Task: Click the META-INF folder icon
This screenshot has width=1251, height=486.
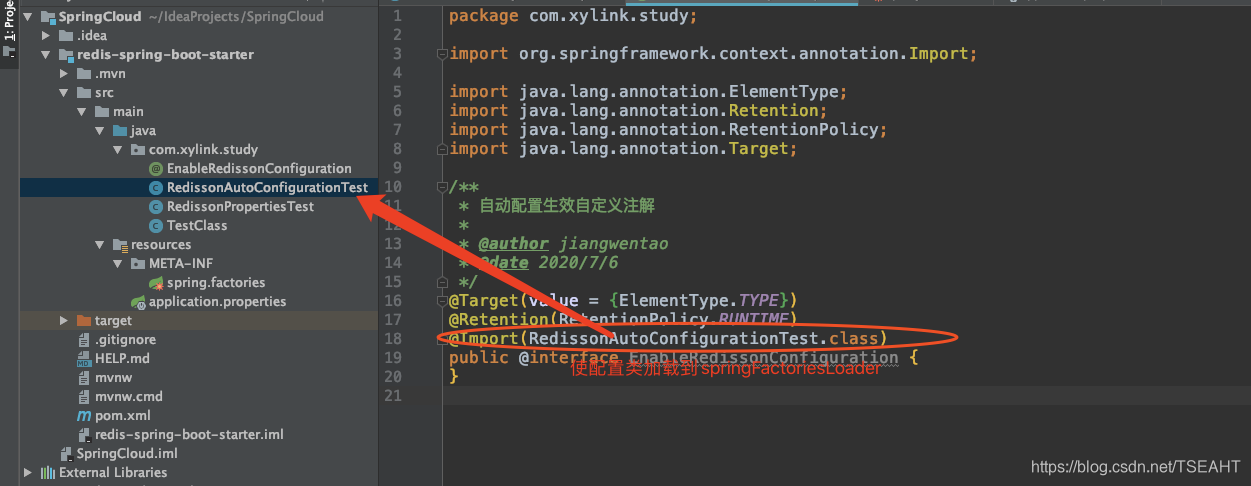Action: [138, 264]
